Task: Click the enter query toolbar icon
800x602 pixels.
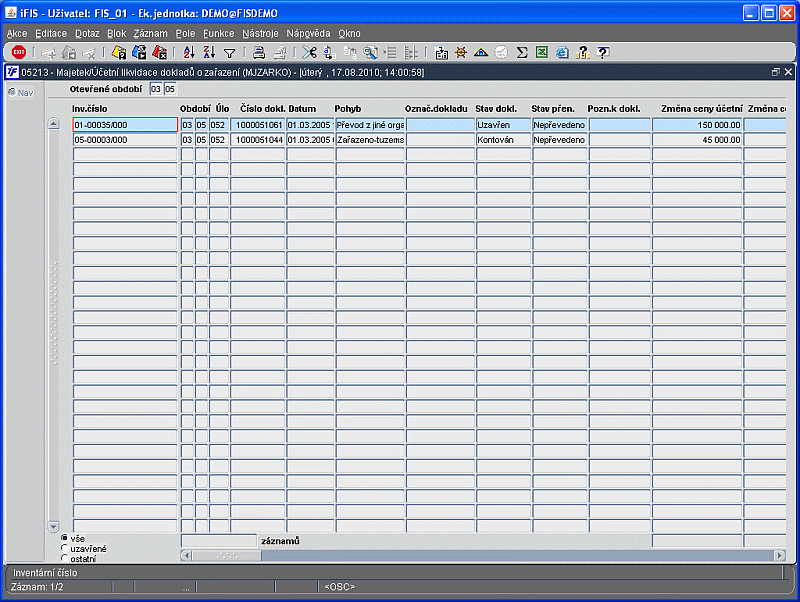Action: click(x=119, y=53)
